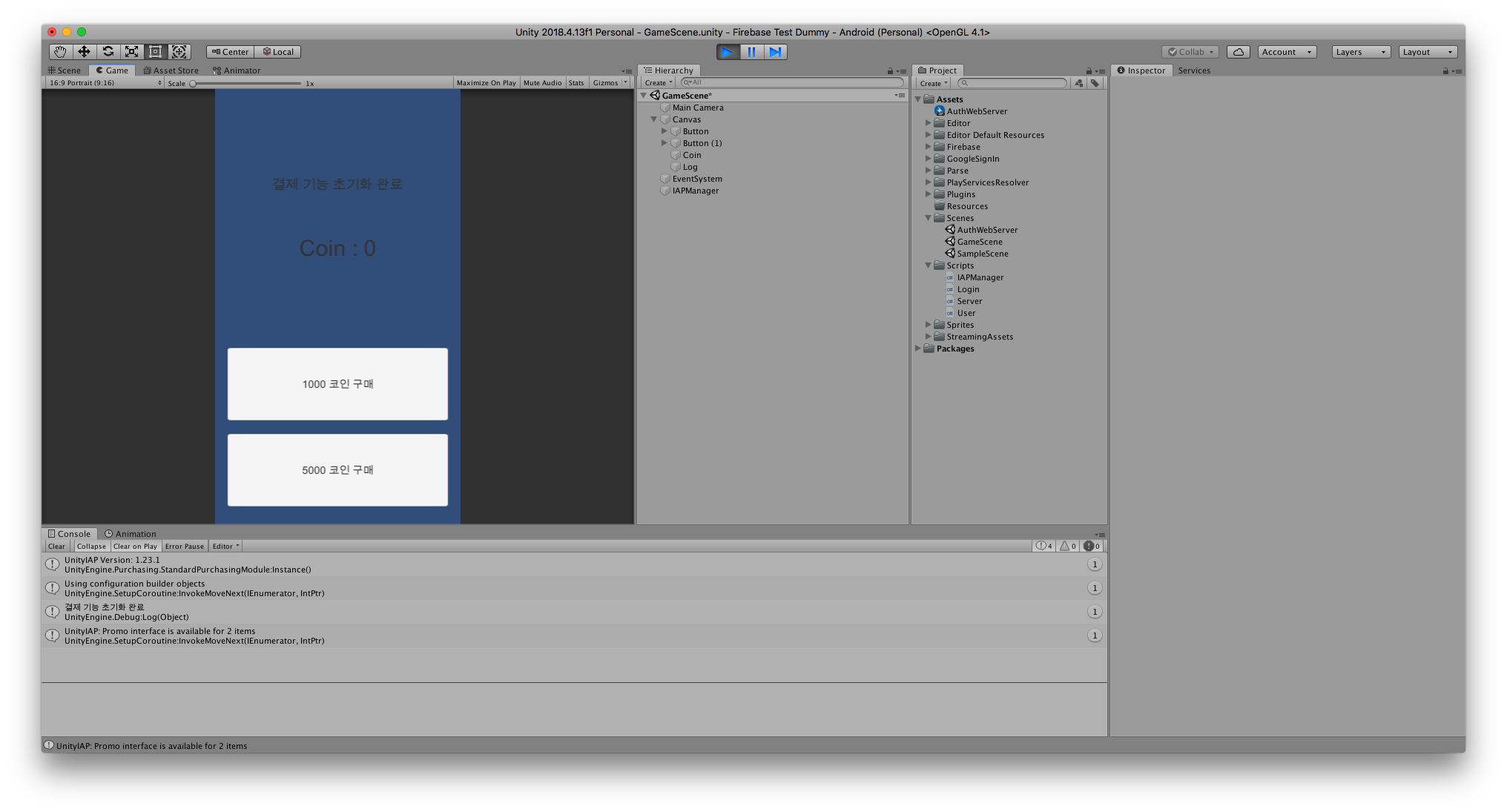Toggle Mute Audio in Game view
Viewport: 1507px width, 812px height.
(x=542, y=83)
